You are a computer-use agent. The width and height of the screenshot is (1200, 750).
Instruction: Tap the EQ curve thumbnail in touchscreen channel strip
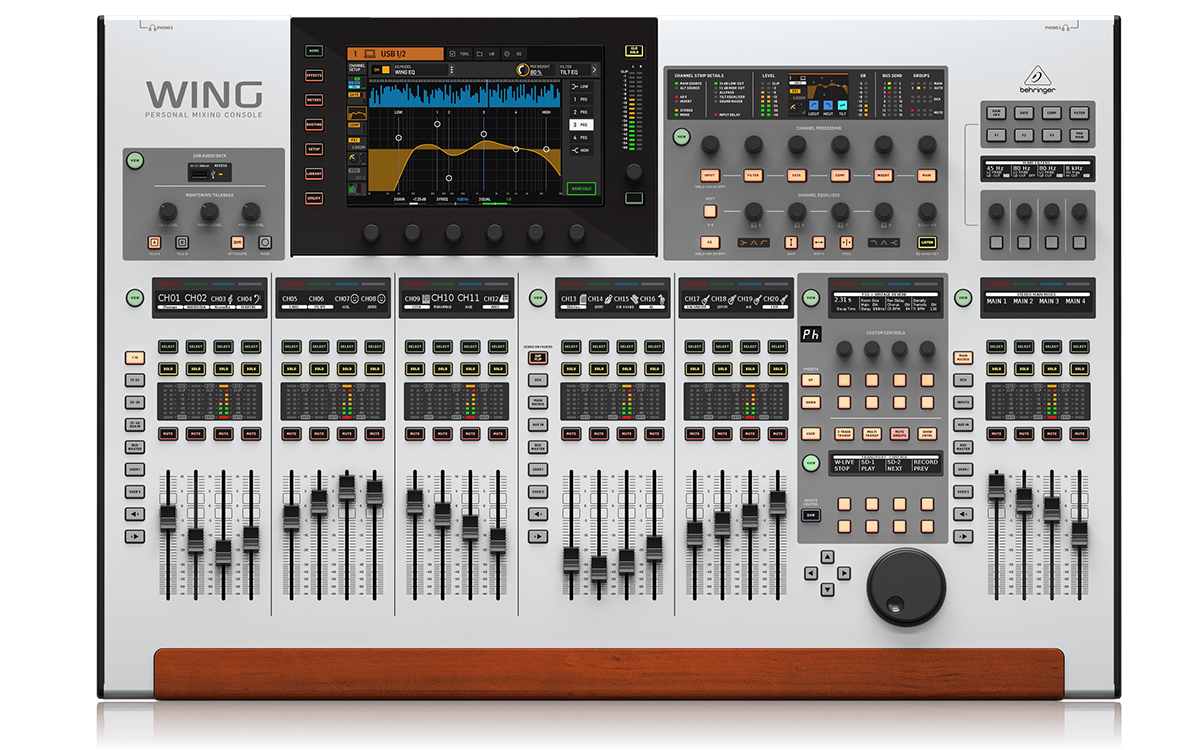357,114
